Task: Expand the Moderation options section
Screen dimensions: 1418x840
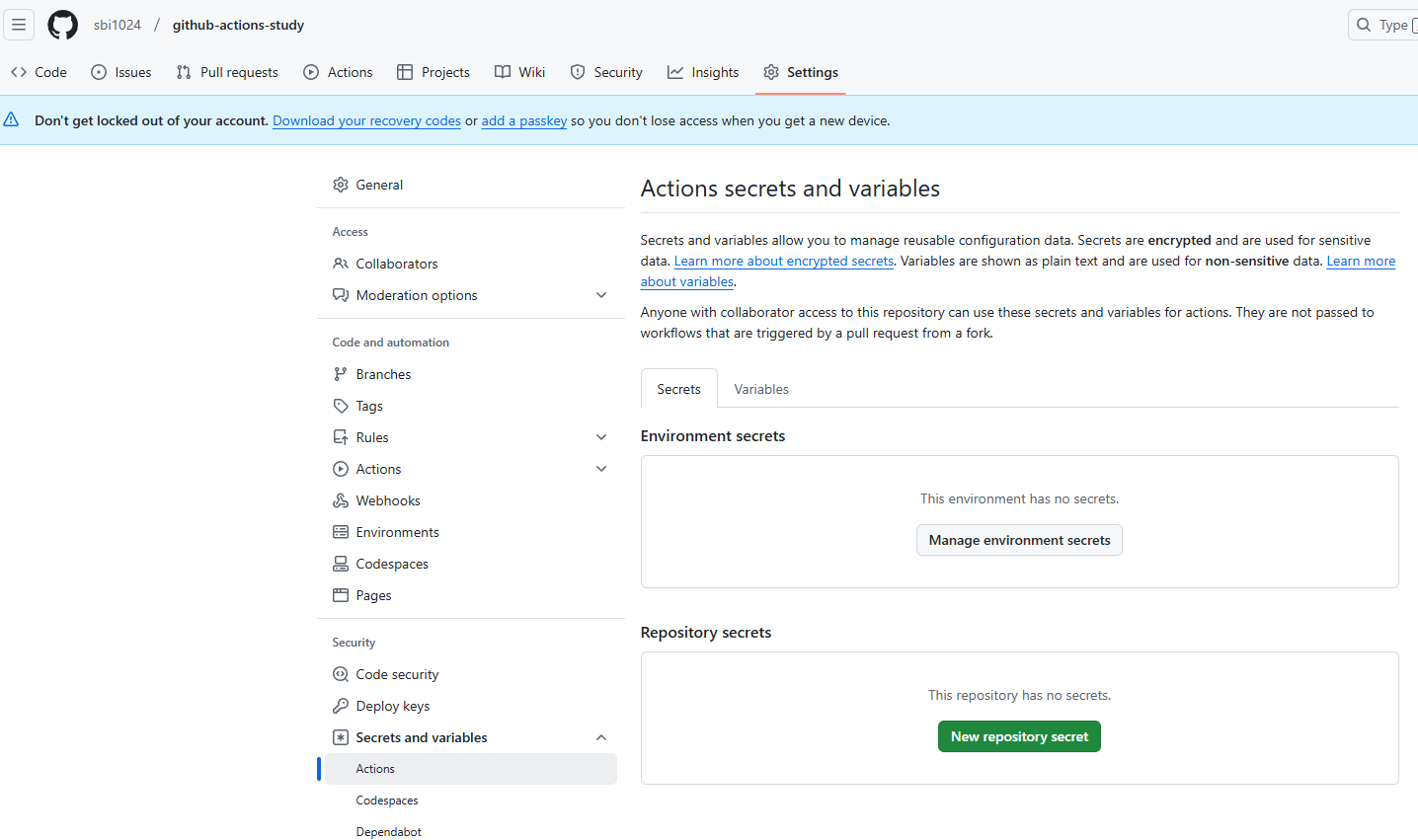Action: [601, 295]
